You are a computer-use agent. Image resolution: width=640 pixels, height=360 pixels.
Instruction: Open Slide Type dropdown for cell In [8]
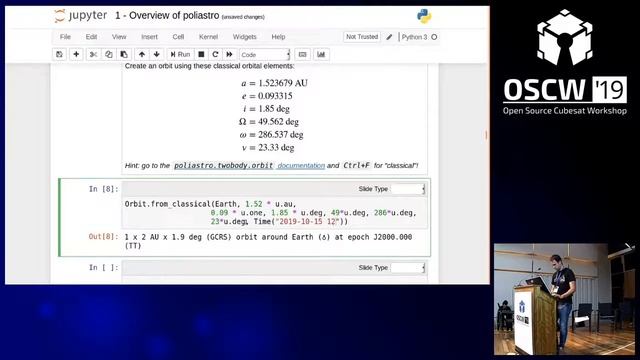[x=408, y=189]
